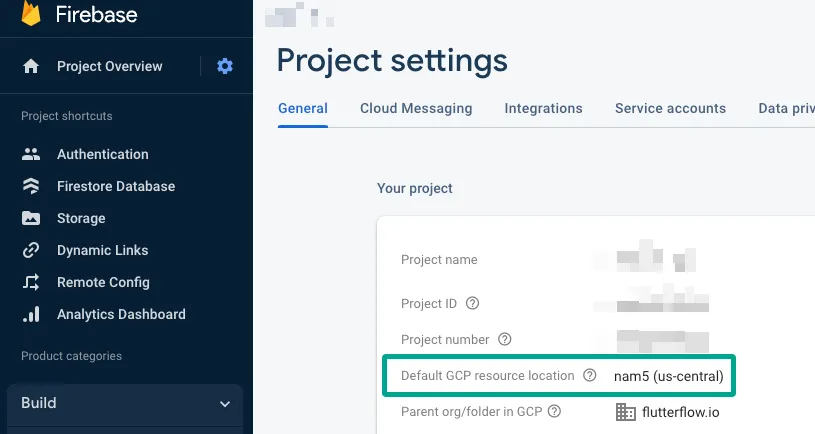Go to Project Overview

[110, 66]
